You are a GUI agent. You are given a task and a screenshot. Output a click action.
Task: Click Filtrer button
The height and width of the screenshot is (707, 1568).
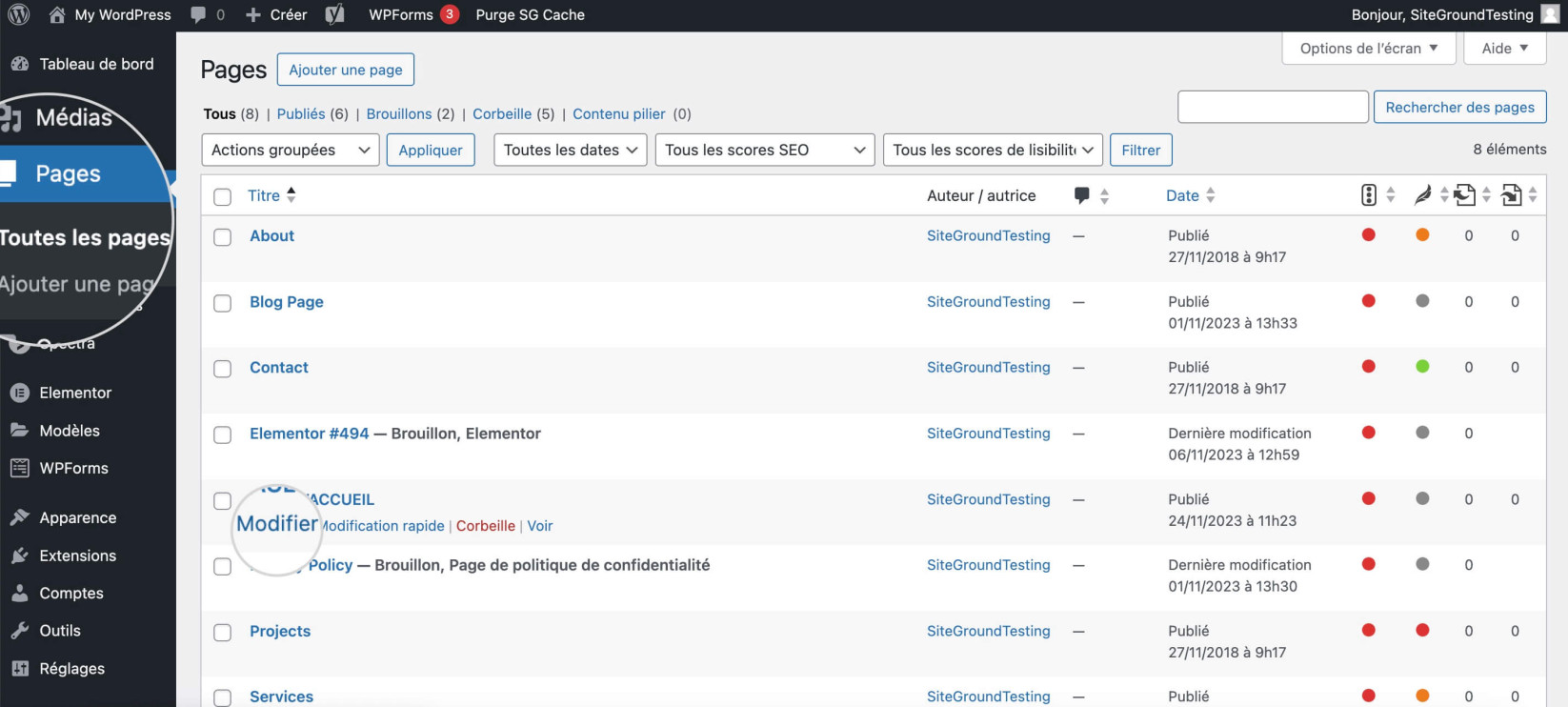(1140, 150)
